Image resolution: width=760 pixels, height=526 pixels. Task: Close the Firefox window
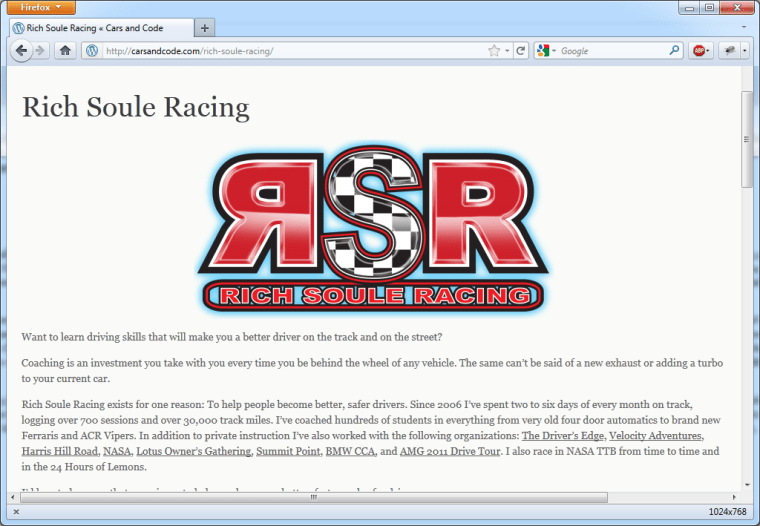tap(737, 8)
